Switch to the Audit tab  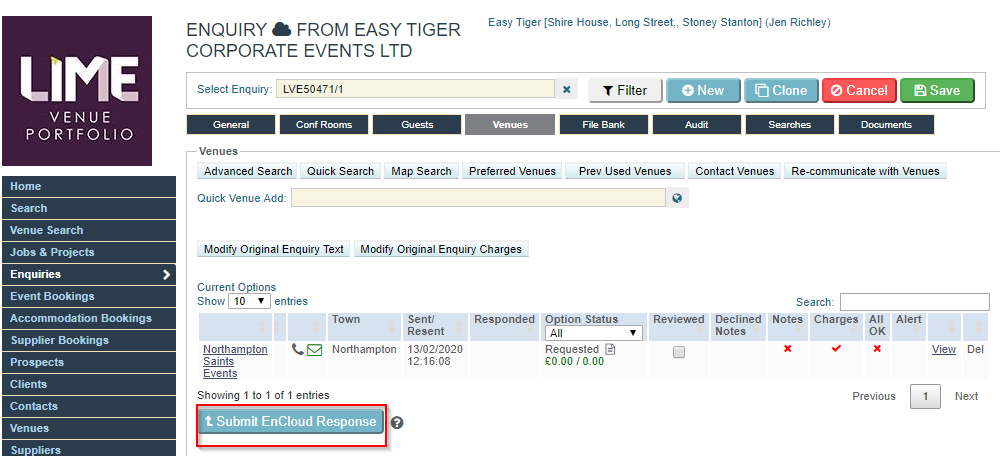click(696, 125)
